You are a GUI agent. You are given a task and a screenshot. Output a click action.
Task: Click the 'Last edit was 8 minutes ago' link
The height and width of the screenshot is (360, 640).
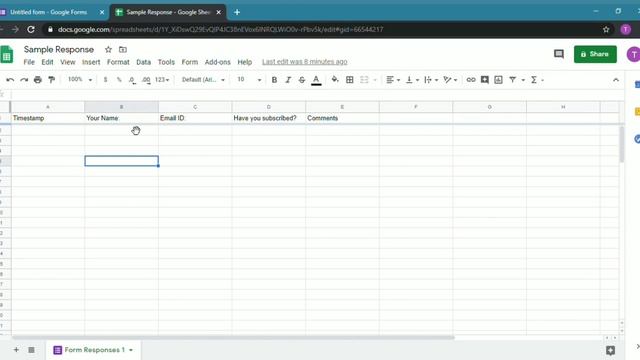click(x=304, y=62)
